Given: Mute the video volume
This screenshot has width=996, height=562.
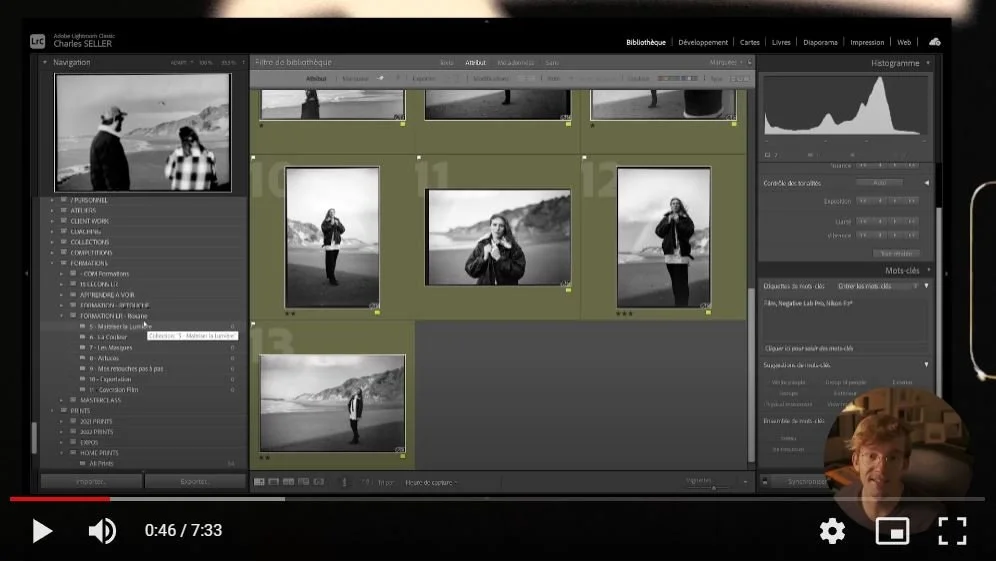Looking at the screenshot, I should [102, 531].
